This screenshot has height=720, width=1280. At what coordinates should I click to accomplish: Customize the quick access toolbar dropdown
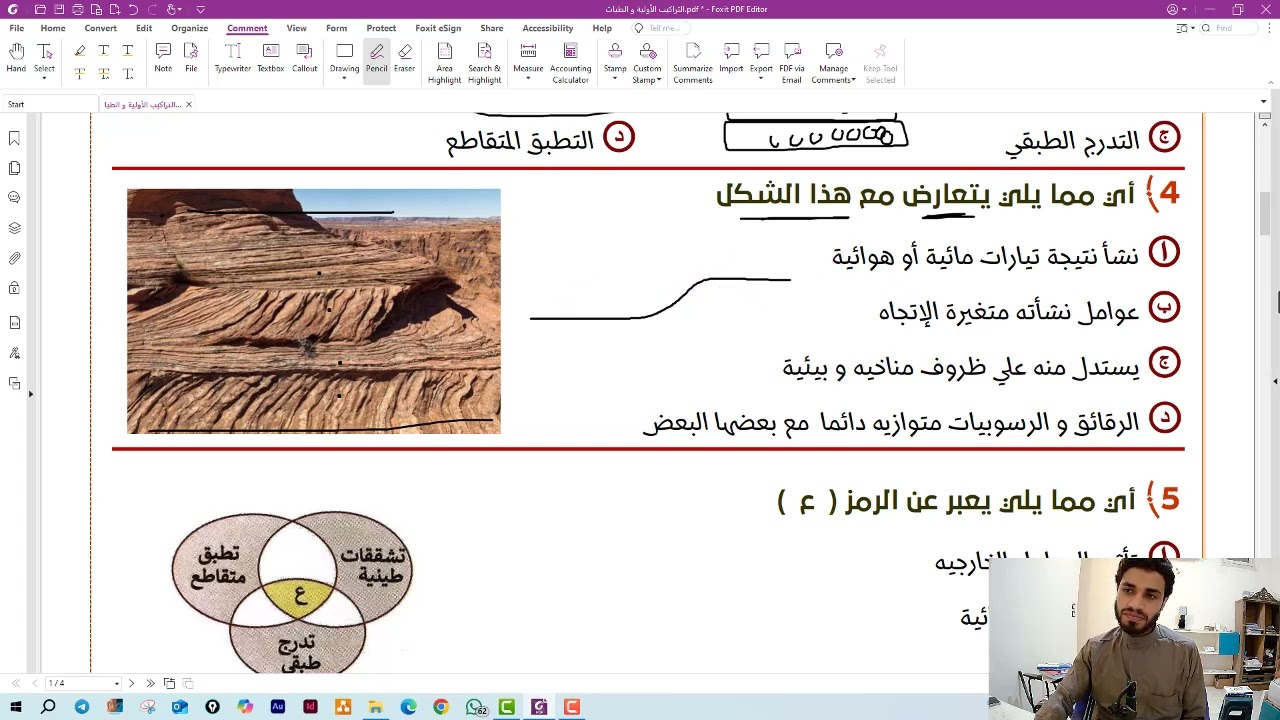point(200,9)
